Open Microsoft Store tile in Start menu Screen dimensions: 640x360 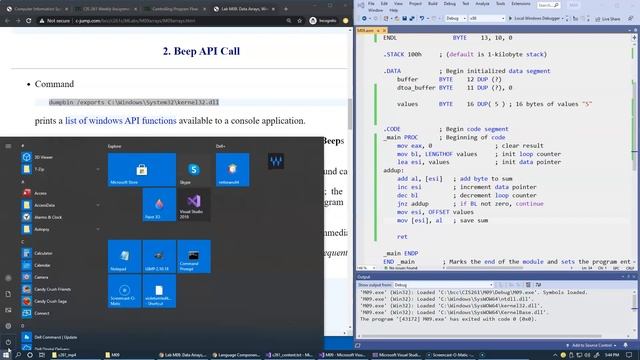pyautogui.click(x=142, y=170)
